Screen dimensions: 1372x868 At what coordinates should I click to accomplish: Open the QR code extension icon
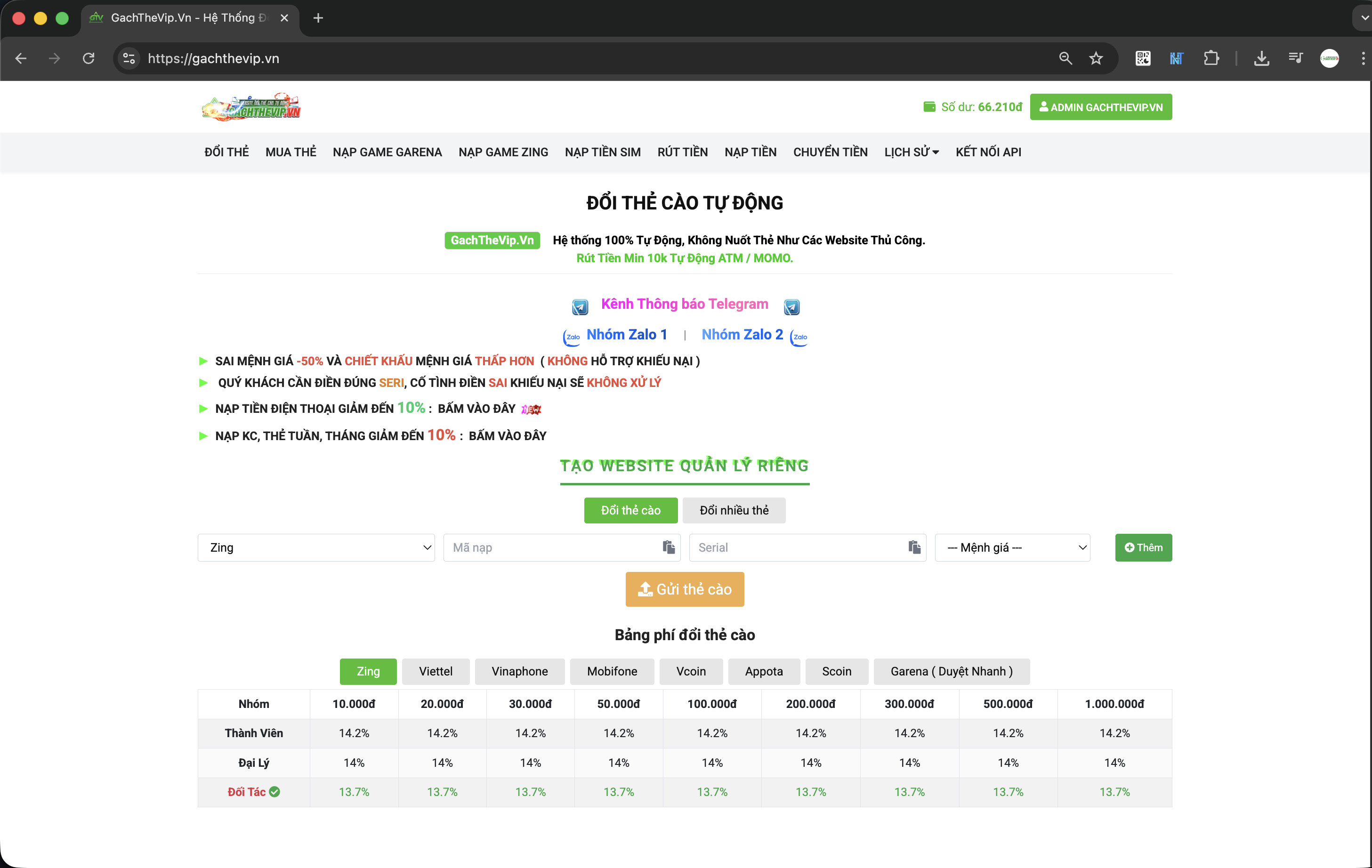pyautogui.click(x=1143, y=58)
